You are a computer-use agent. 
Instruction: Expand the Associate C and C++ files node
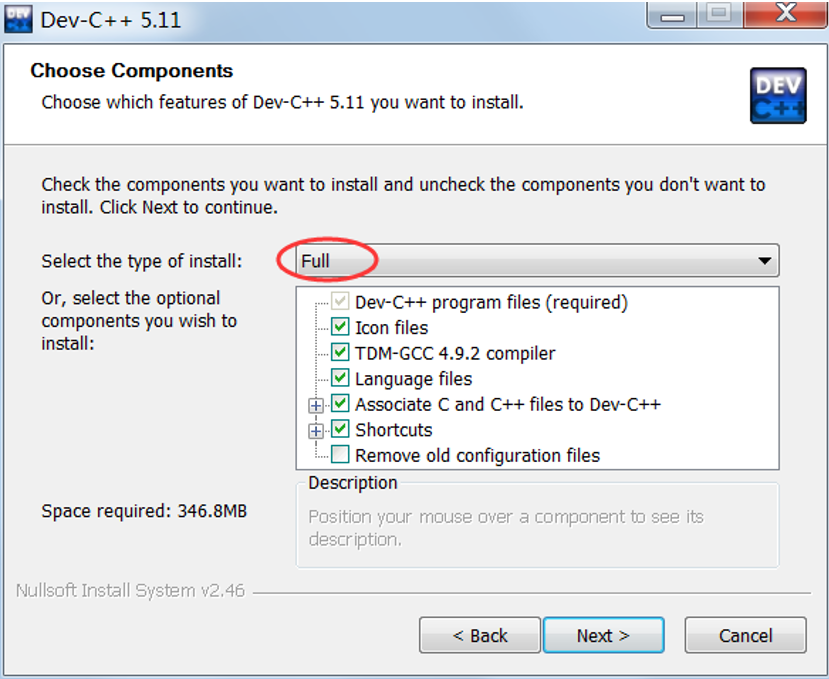(316, 405)
